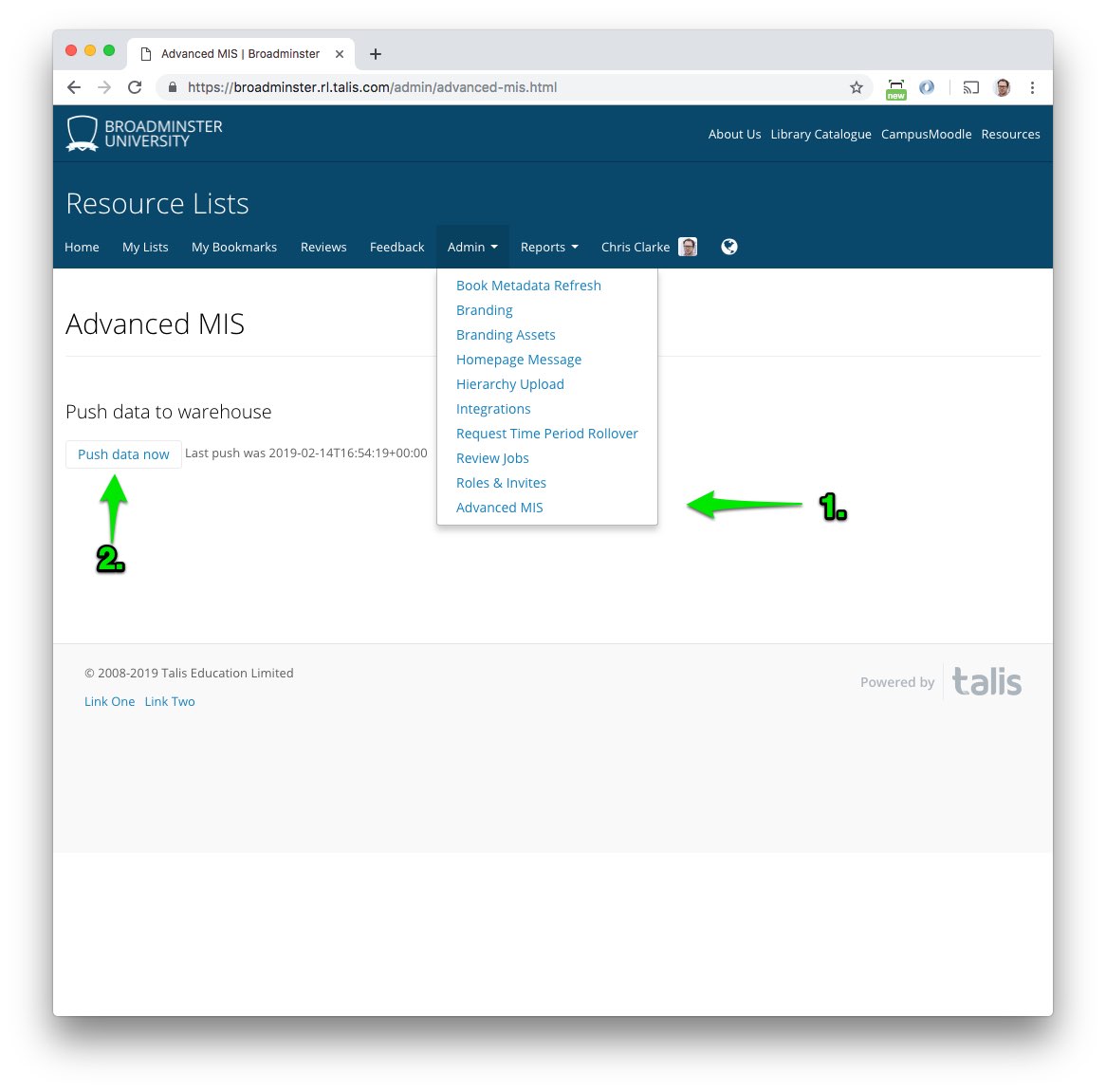Reload the page using the refresh icon

pyautogui.click(x=135, y=87)
